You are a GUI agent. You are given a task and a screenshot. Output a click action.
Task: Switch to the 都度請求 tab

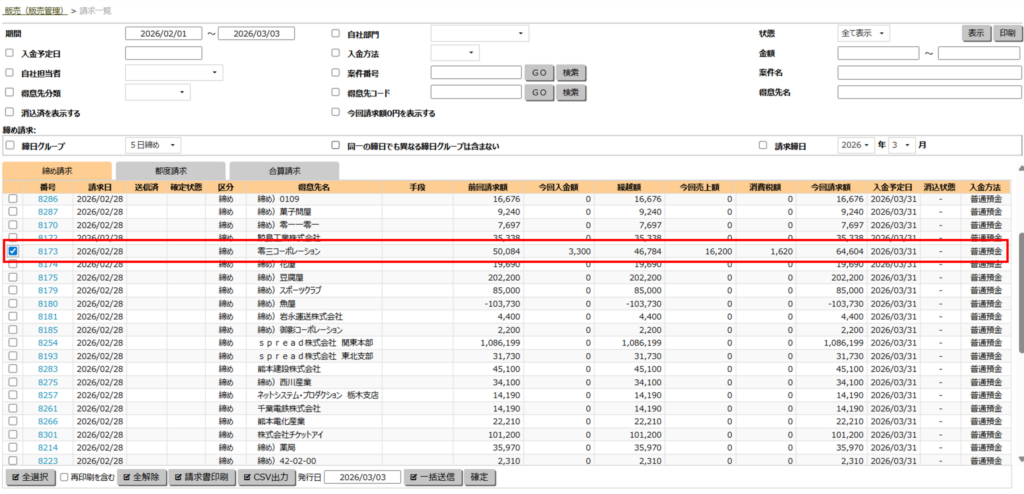pos(171,171)
